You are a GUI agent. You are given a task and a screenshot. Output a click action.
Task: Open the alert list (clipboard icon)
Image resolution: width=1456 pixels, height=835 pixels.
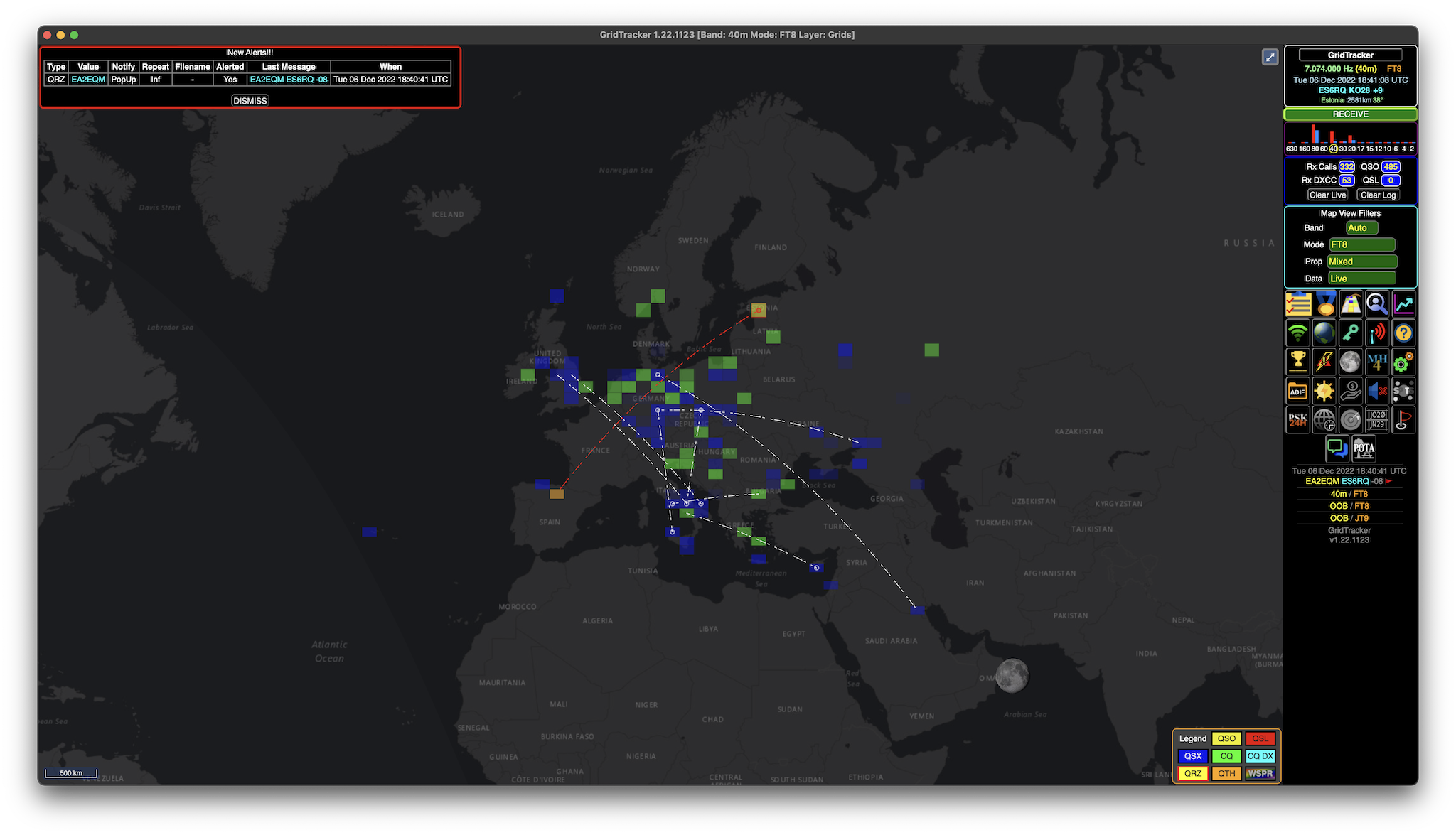pyautogui.click(x=1297, y=303)
